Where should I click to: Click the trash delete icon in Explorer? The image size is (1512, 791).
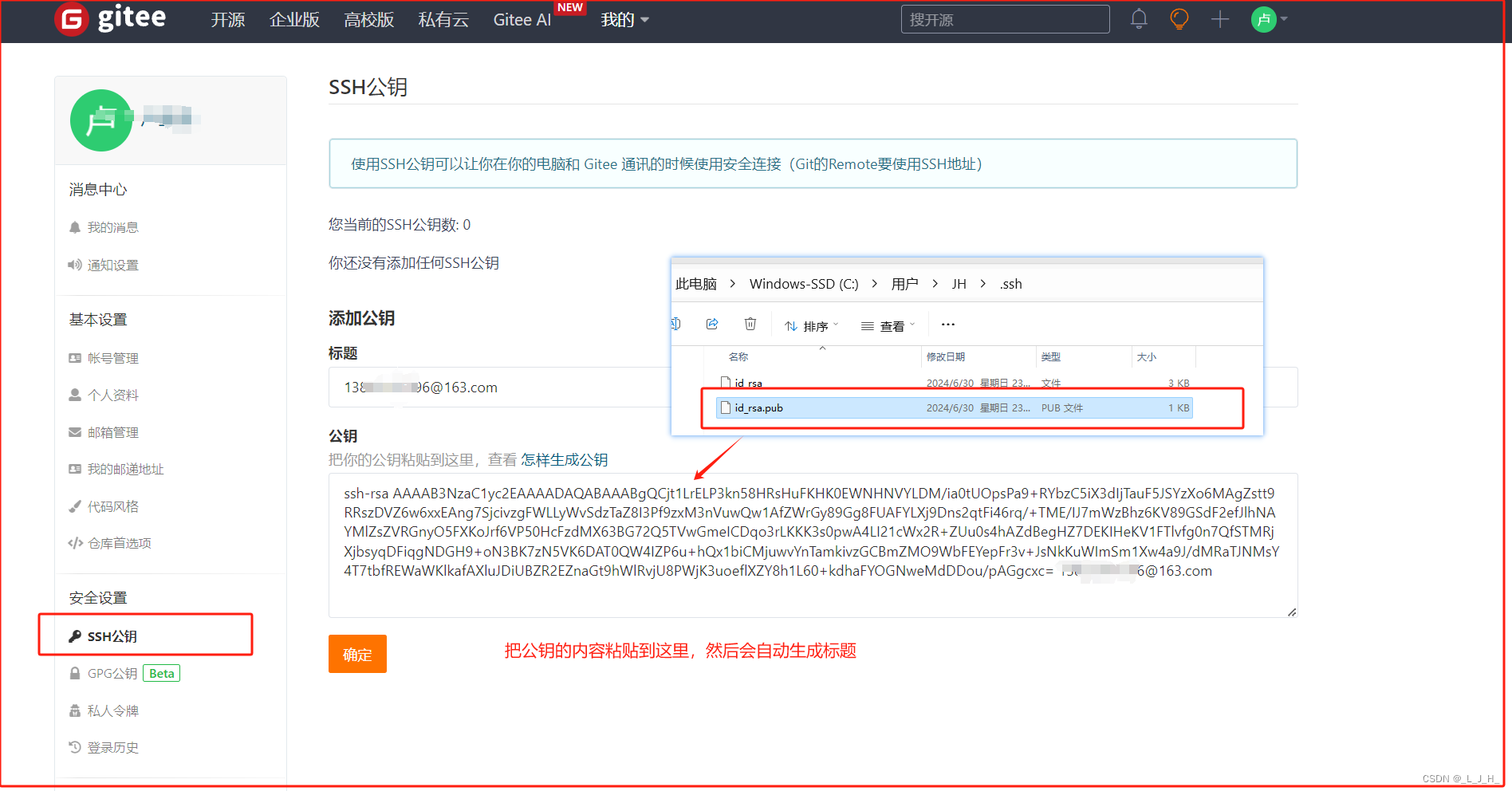pos(750,324)
